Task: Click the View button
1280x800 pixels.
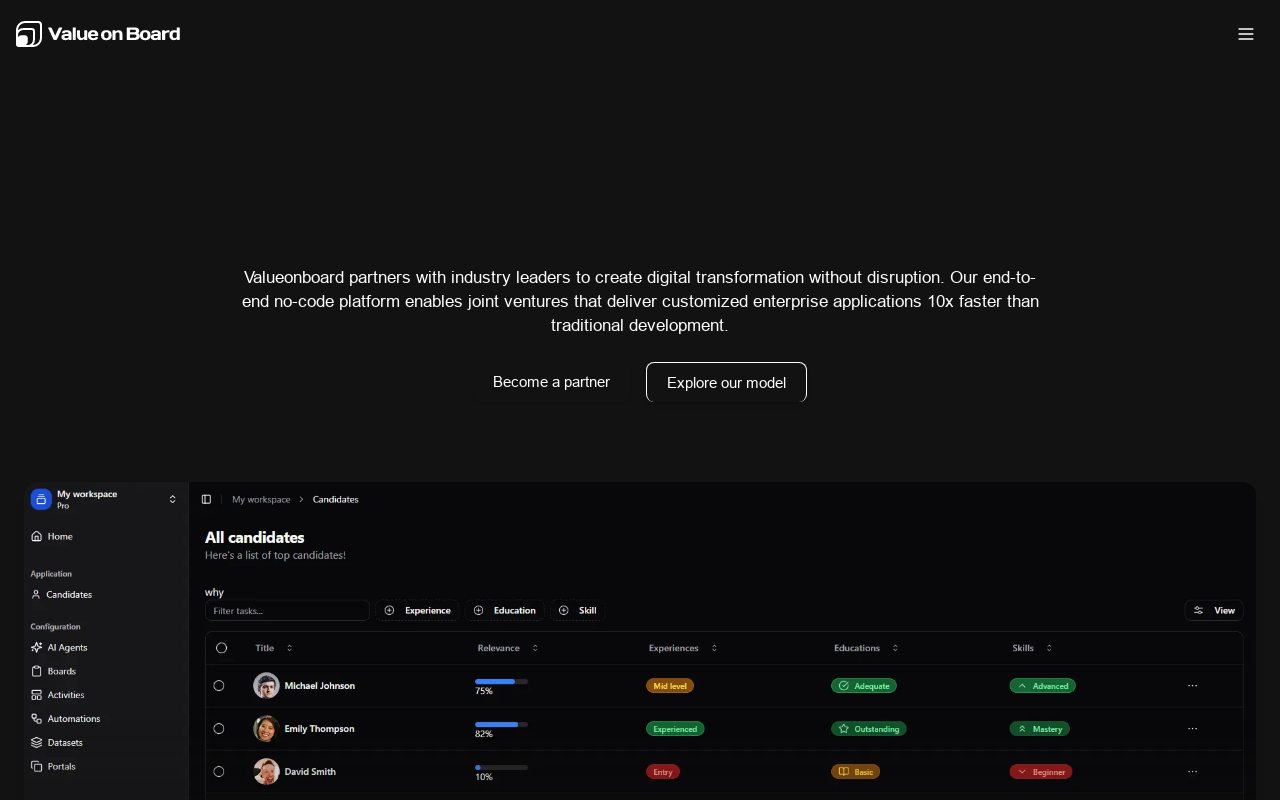Action: pos(1214,610)
